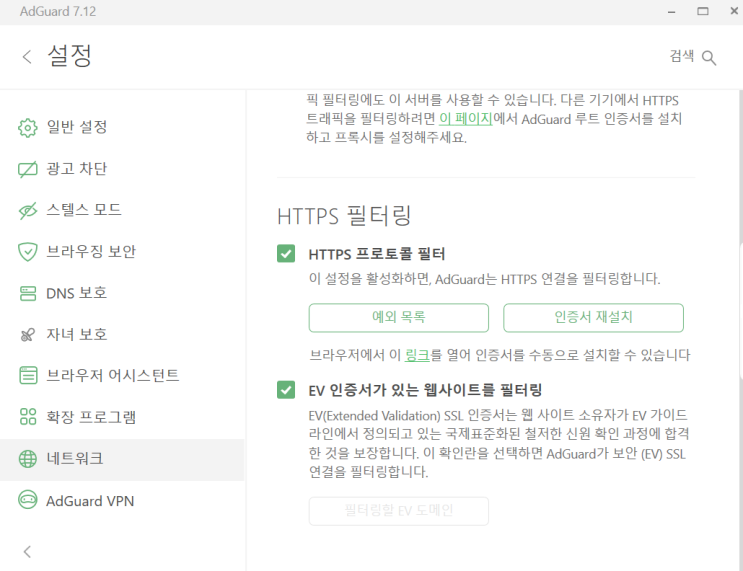The height and width of the screenshot is (571, 743).
Task: Click the 자녀 보호 icon
Action: tap(27, 335)
